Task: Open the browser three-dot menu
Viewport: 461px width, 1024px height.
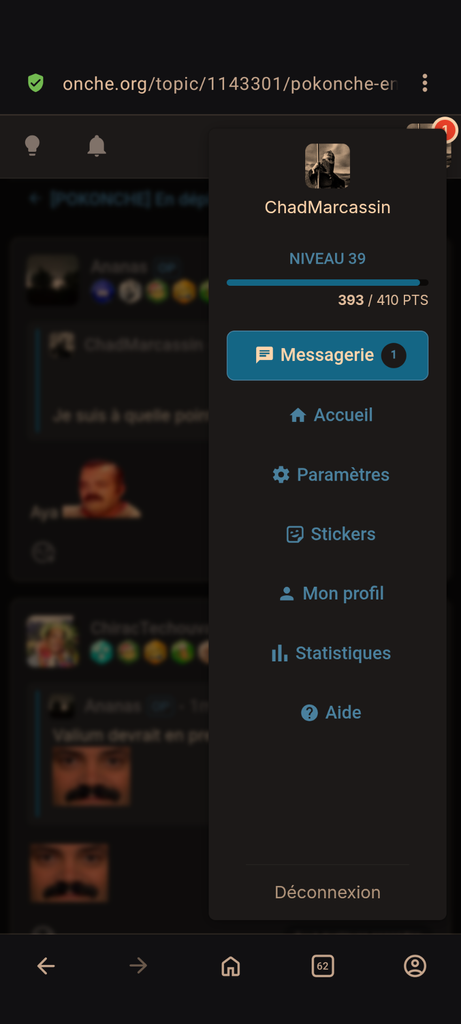Action: point(425,83)
